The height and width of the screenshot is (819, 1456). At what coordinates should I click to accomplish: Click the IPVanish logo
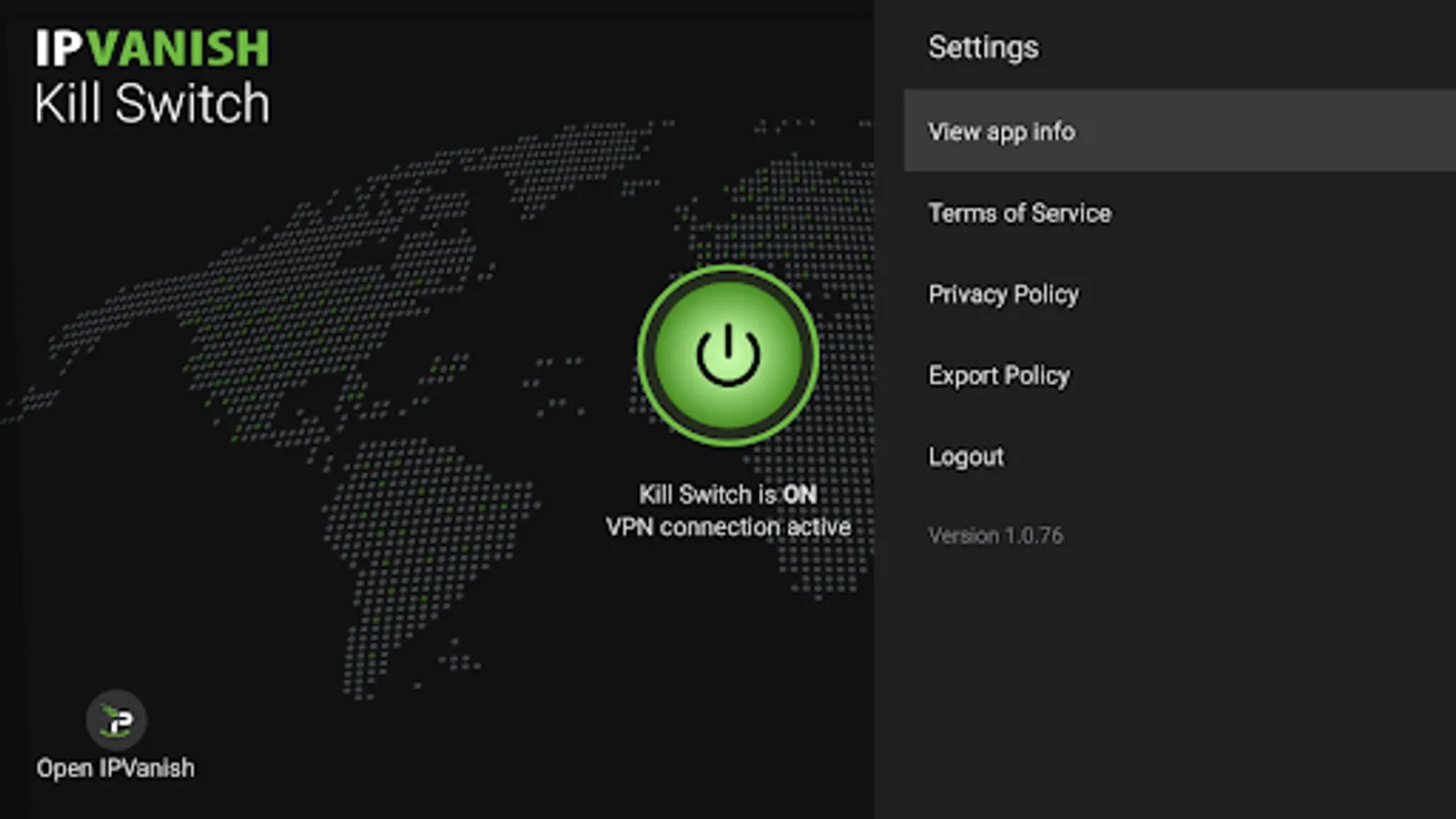tap(153, 49)
